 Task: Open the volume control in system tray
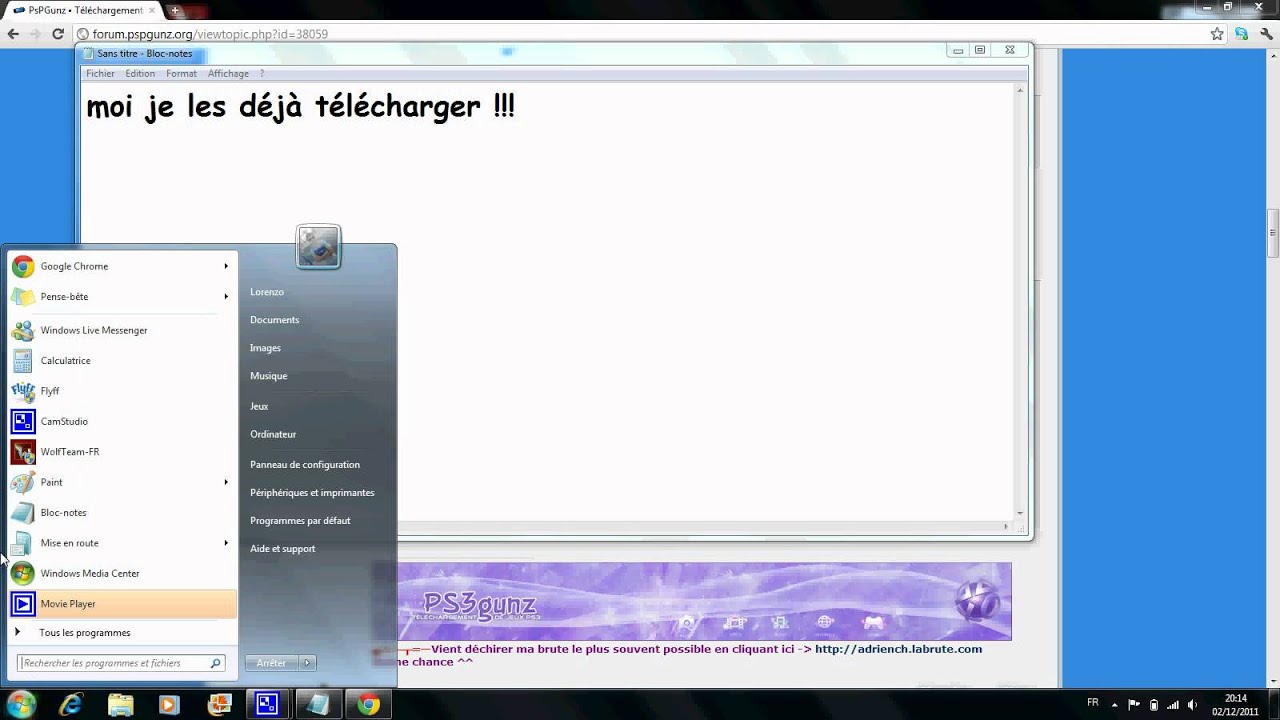[1192, 704]
